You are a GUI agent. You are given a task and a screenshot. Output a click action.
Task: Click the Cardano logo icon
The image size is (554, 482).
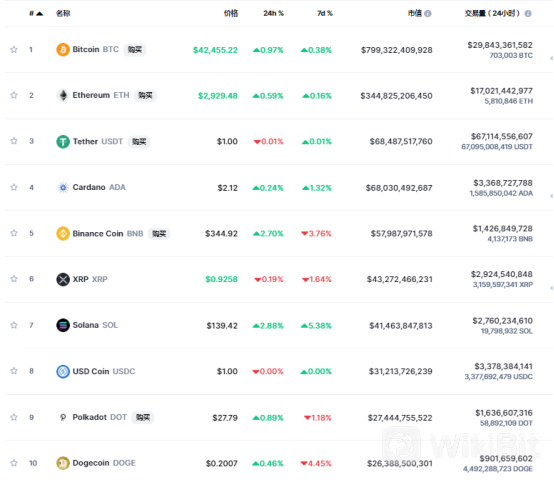pyautogui.click(x=63, y=187)
